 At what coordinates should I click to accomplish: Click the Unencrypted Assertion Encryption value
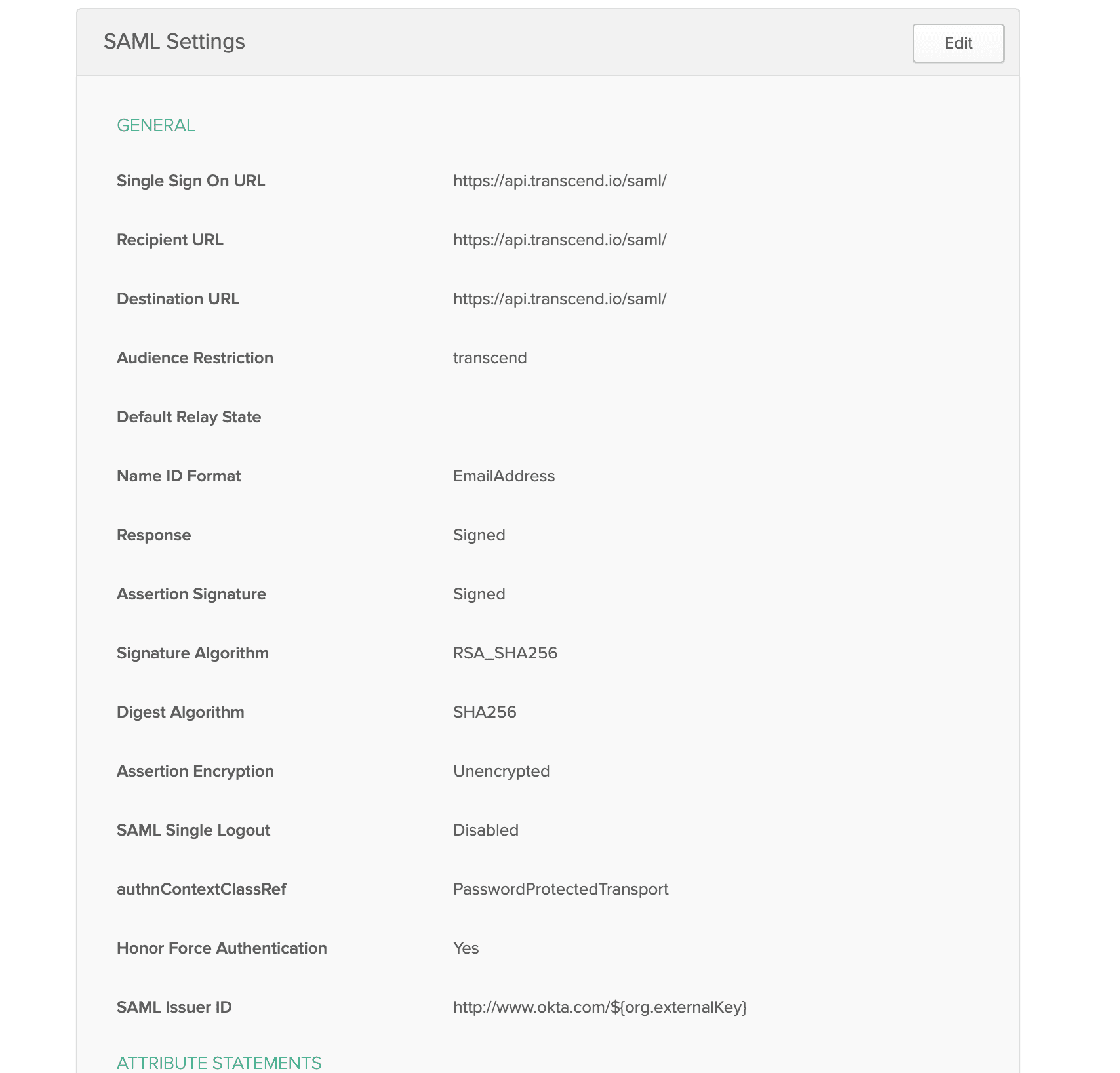[501, 771]
